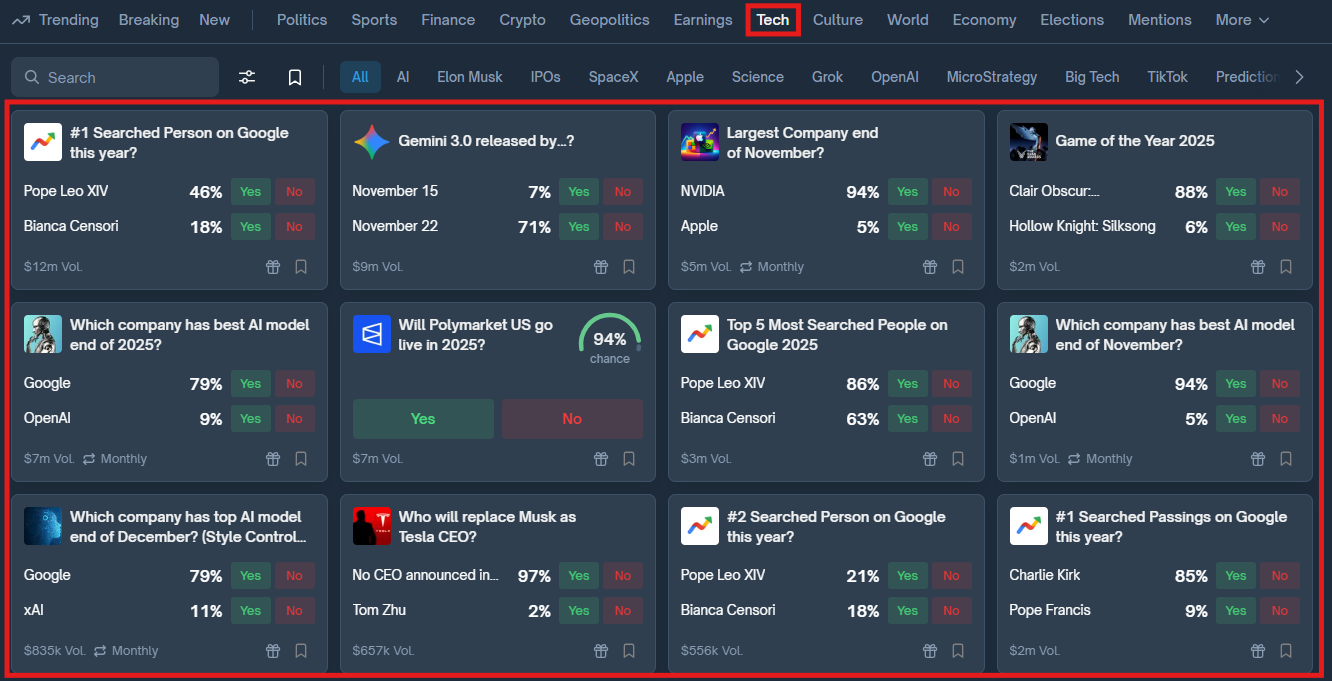Click the gift icon on the Tesla CEO card
This screenshot has width=1332, height=681.
coord(600,650)
